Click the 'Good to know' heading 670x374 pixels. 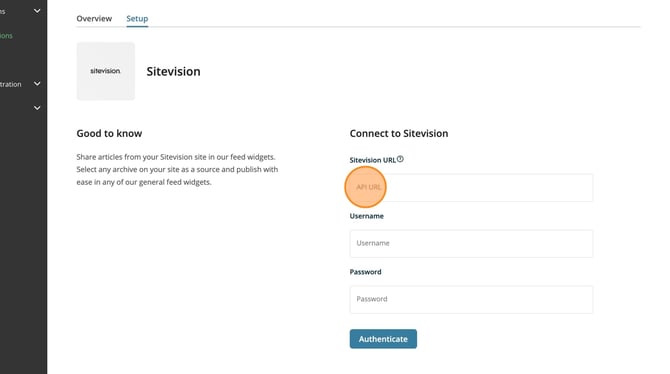pos(109,133)
